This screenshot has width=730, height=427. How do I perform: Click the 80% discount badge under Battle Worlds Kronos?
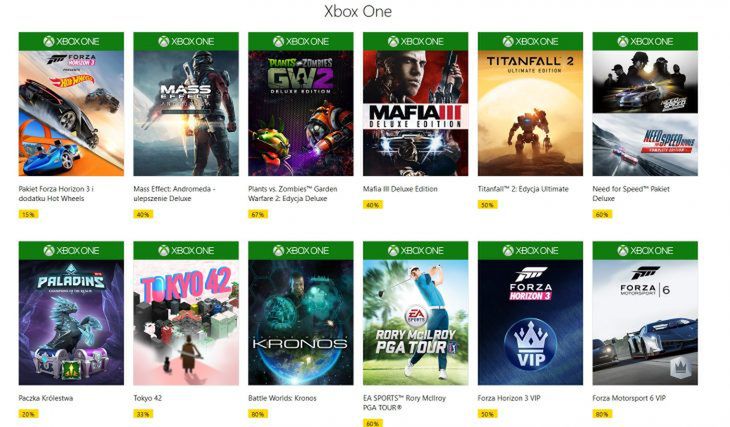[258, 414]
